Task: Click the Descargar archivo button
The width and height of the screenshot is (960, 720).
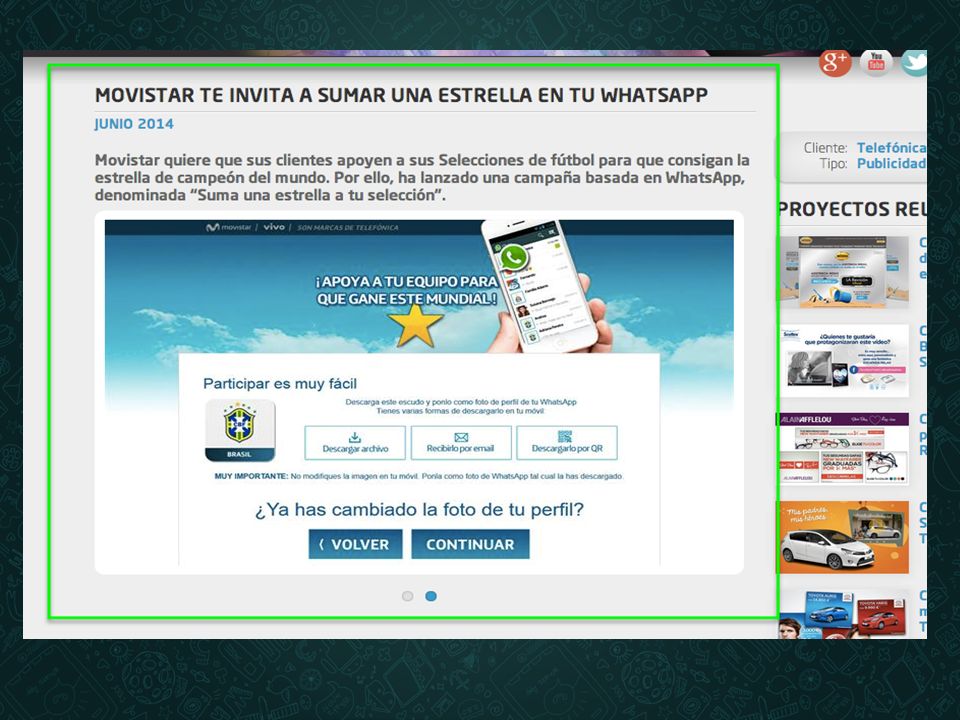Action: [x=355, y=443]
